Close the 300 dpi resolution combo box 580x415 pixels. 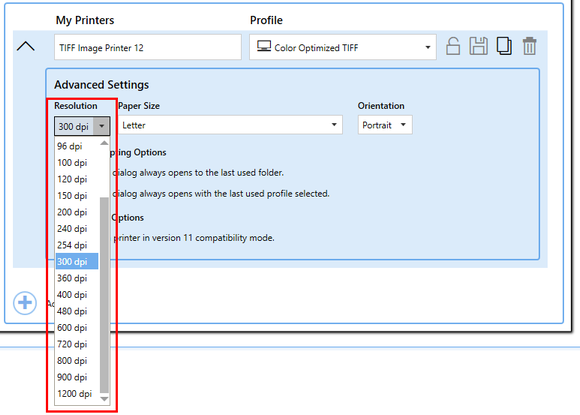82,126
